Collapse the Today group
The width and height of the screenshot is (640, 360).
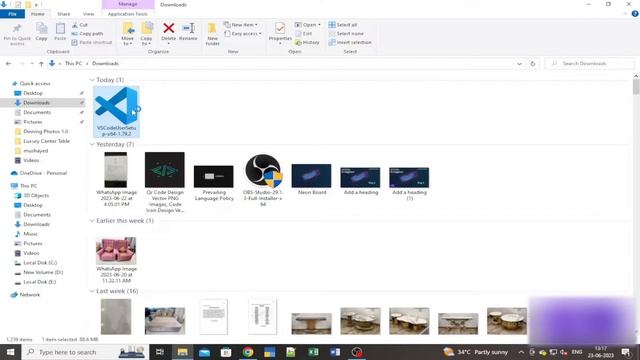coord(92,80)
